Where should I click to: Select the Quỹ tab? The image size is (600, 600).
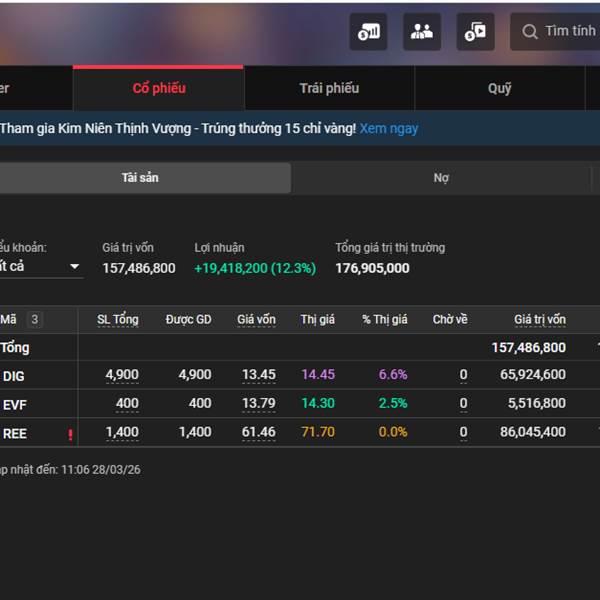(499, 88)
